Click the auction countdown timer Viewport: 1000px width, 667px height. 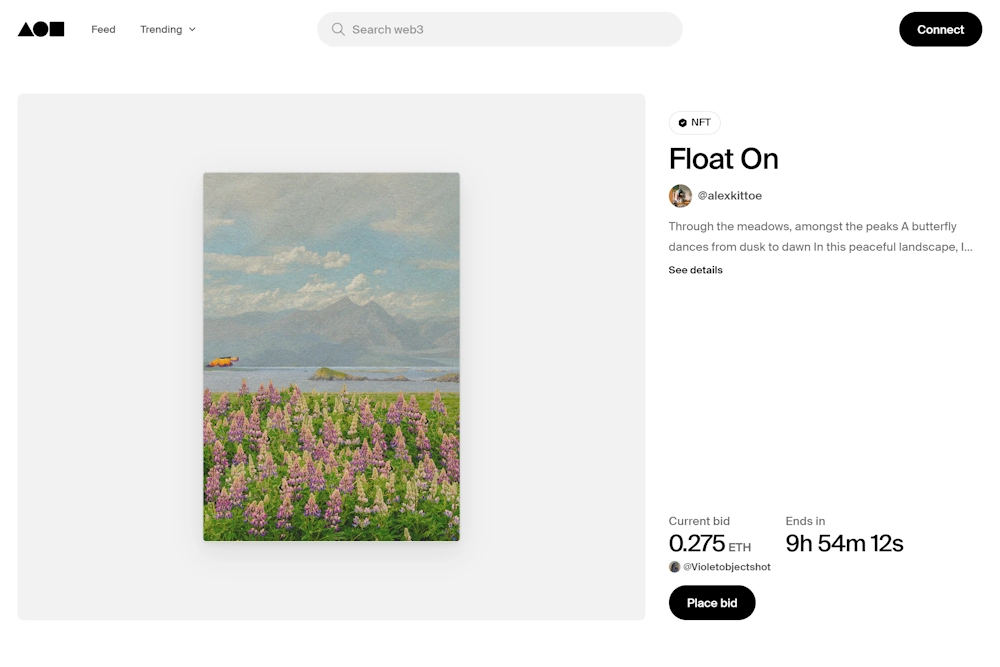click(x=844, y=544)
